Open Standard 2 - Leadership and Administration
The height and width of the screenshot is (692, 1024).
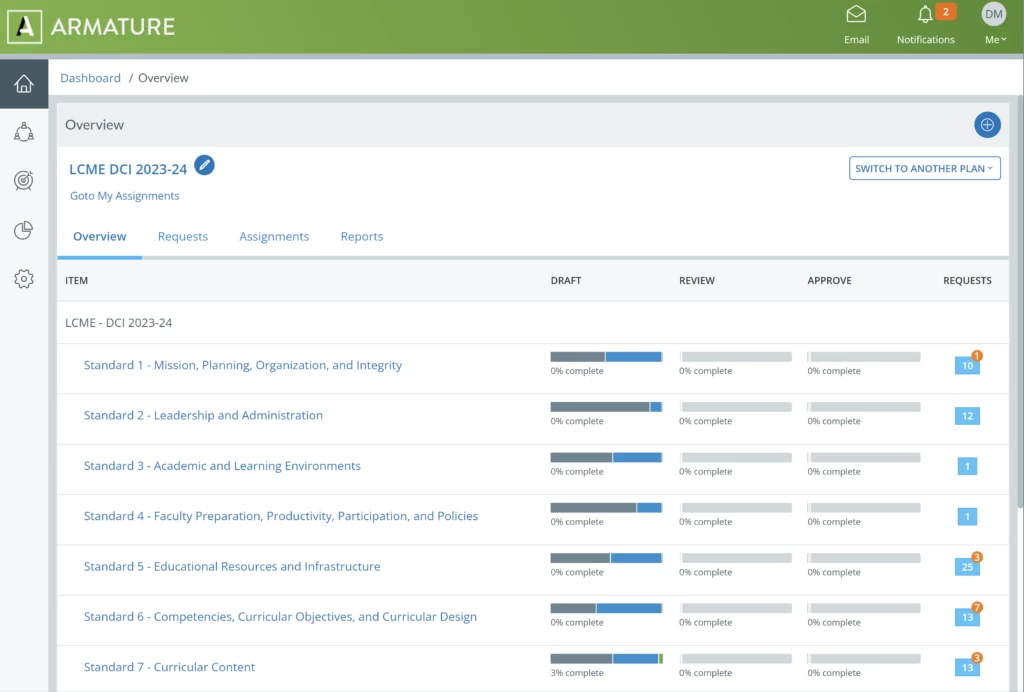click(203, 415)
